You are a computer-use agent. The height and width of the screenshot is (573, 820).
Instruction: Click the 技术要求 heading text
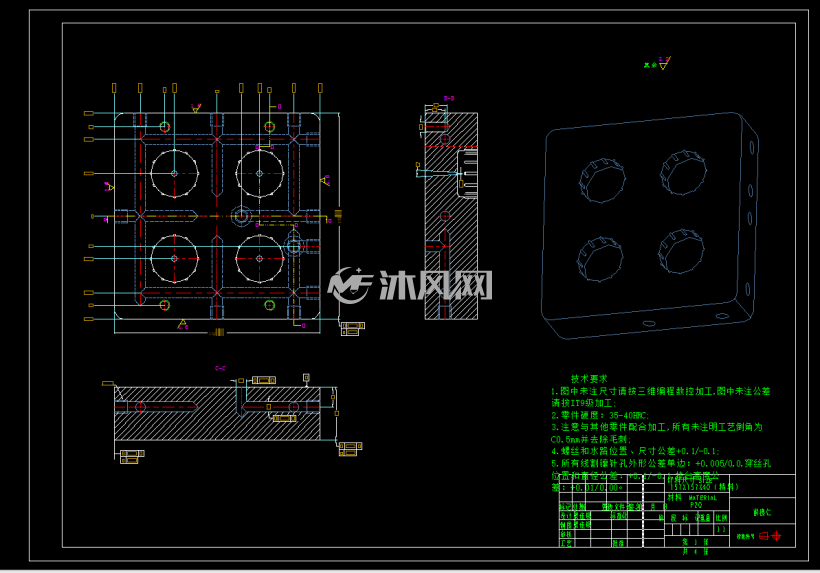pos(589,379)
